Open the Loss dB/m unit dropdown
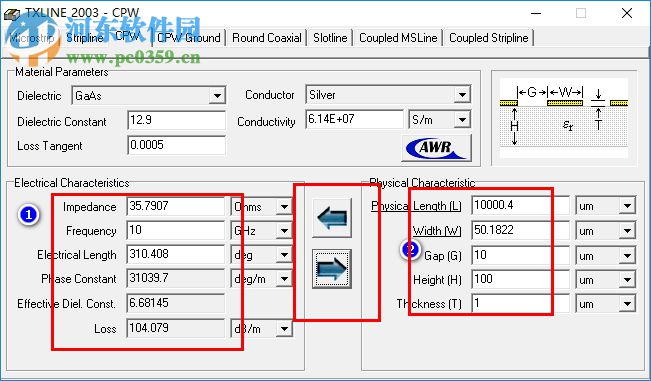Viewport: 651px width, 381px height. pyautogui.click(x=284, y=329)
